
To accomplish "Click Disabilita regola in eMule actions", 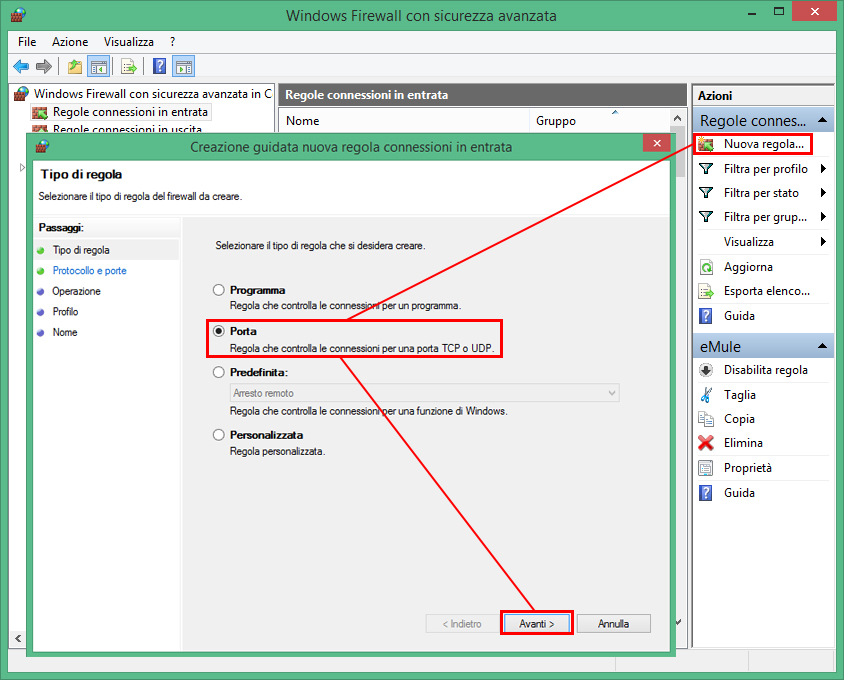I will 765,370.
